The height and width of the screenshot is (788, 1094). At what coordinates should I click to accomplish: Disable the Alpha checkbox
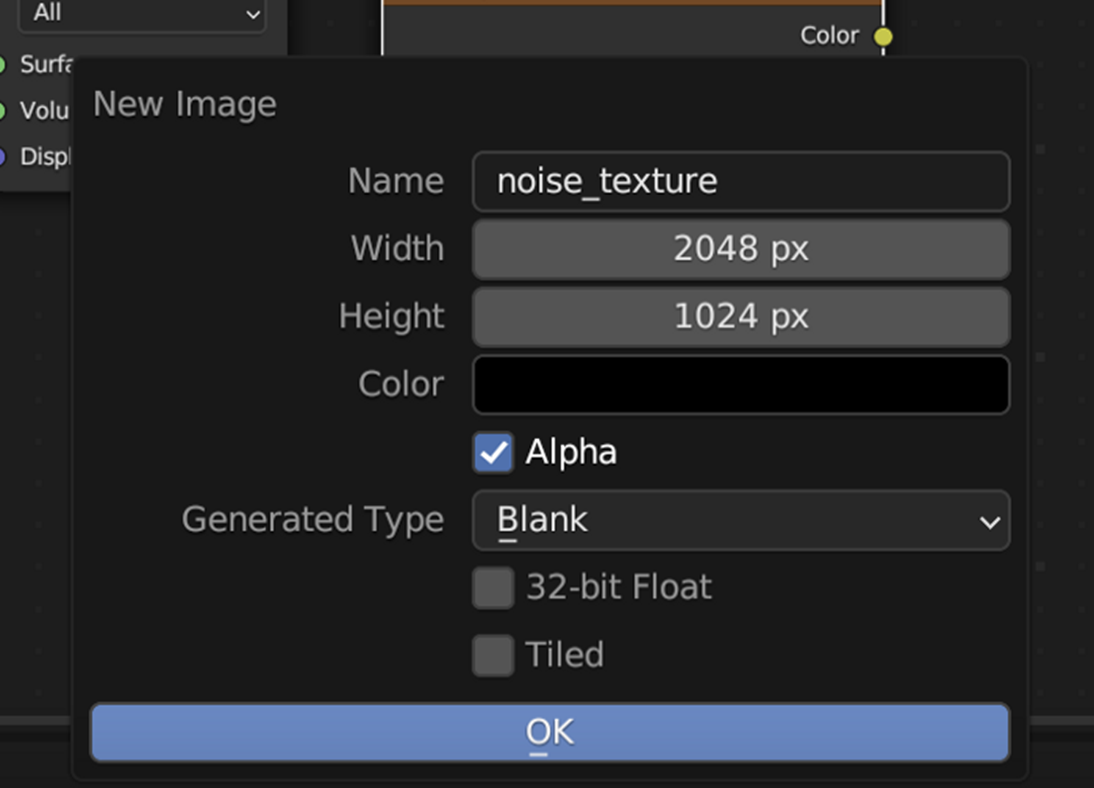coord(492,452)
